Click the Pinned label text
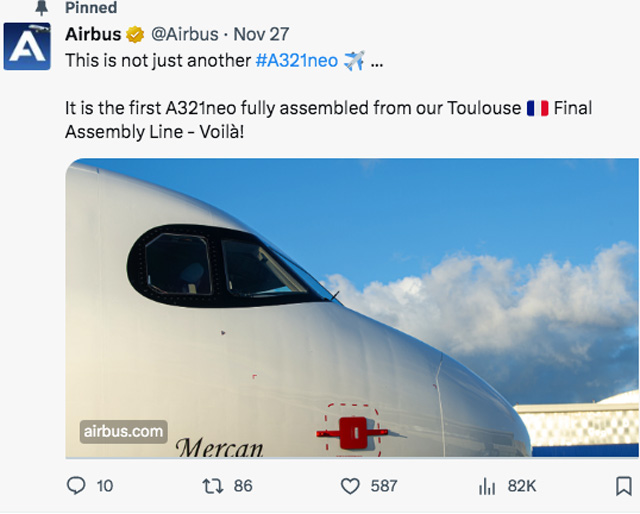Image resolution: width=640 pixels, height=514 pixels. pyautogui.click(x=90, y=7)
